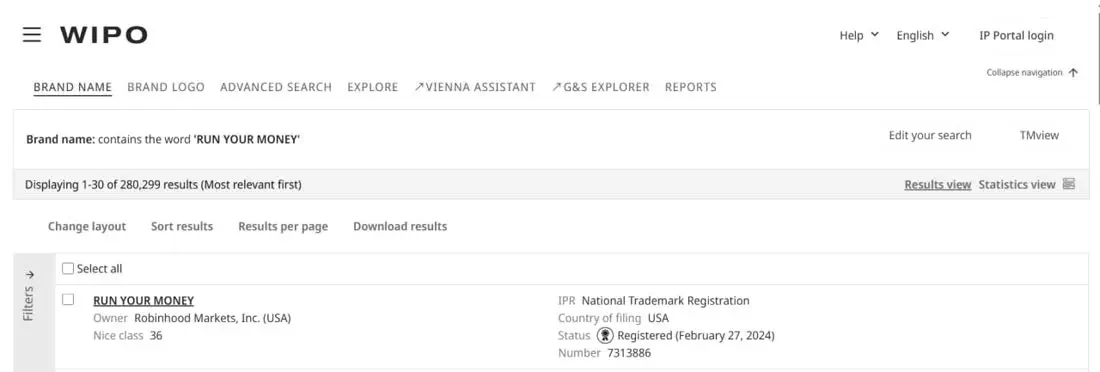Open the Download results menu
This screenshot has height=372, width=1100.
pos(400,226)
